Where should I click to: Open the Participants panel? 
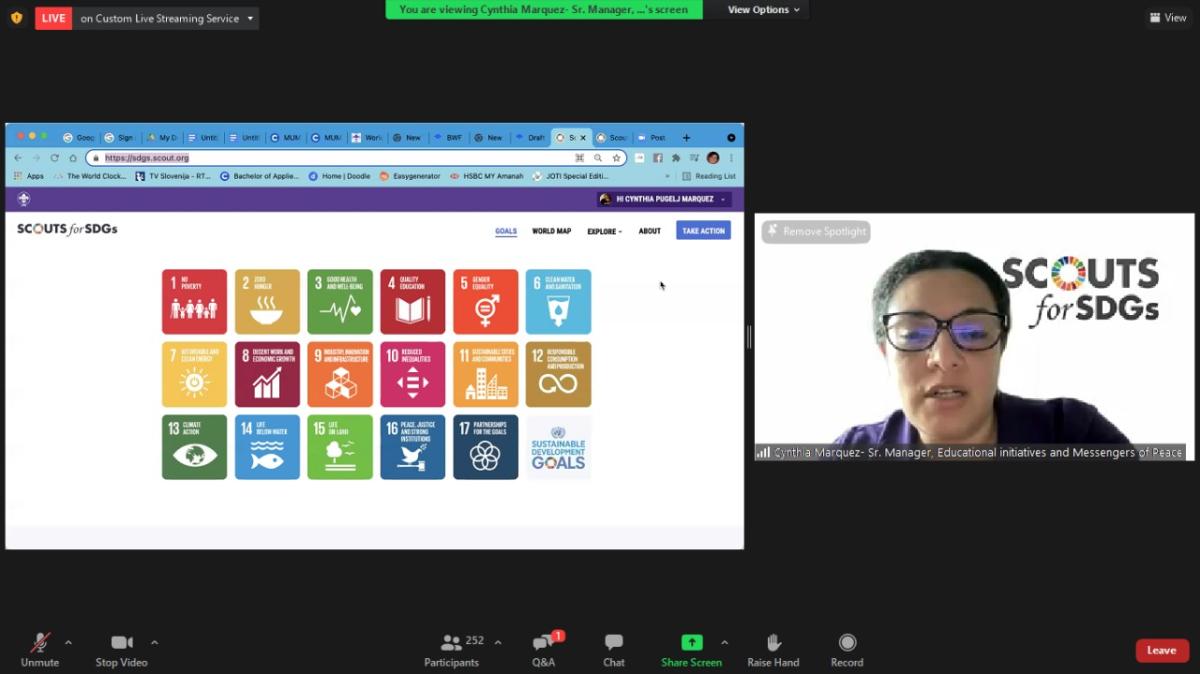(x=452, y=649)
